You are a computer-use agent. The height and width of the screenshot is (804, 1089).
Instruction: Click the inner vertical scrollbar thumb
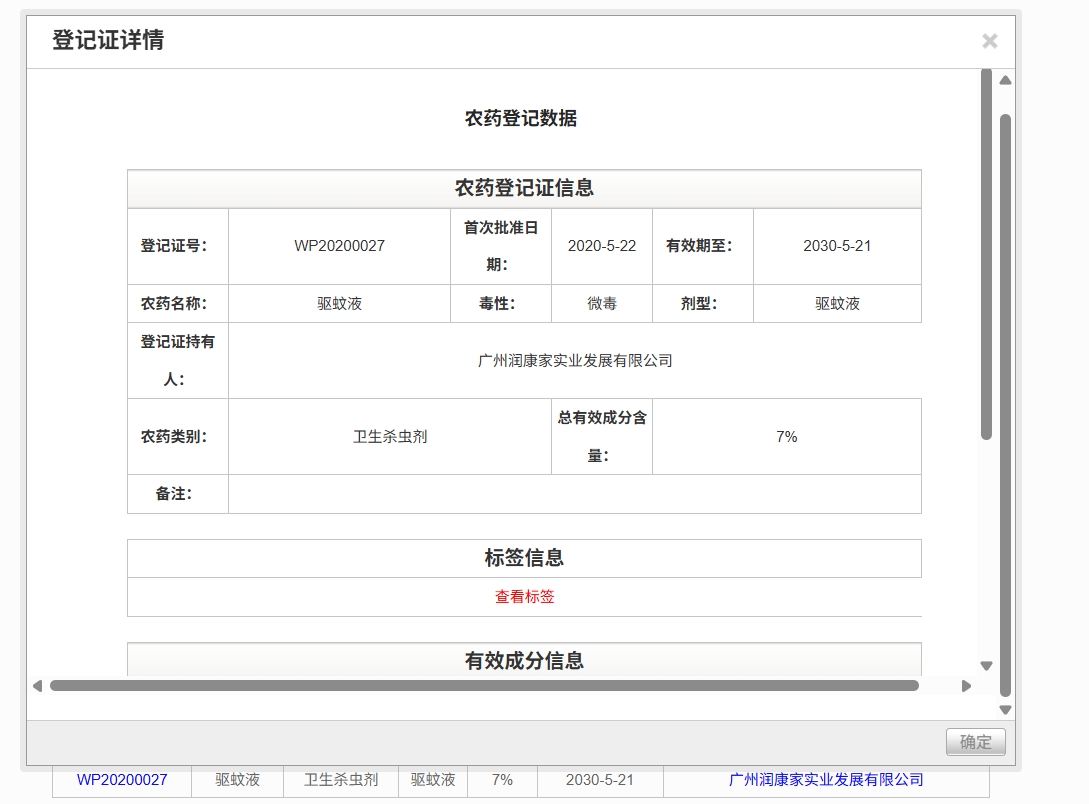(986, 253)
